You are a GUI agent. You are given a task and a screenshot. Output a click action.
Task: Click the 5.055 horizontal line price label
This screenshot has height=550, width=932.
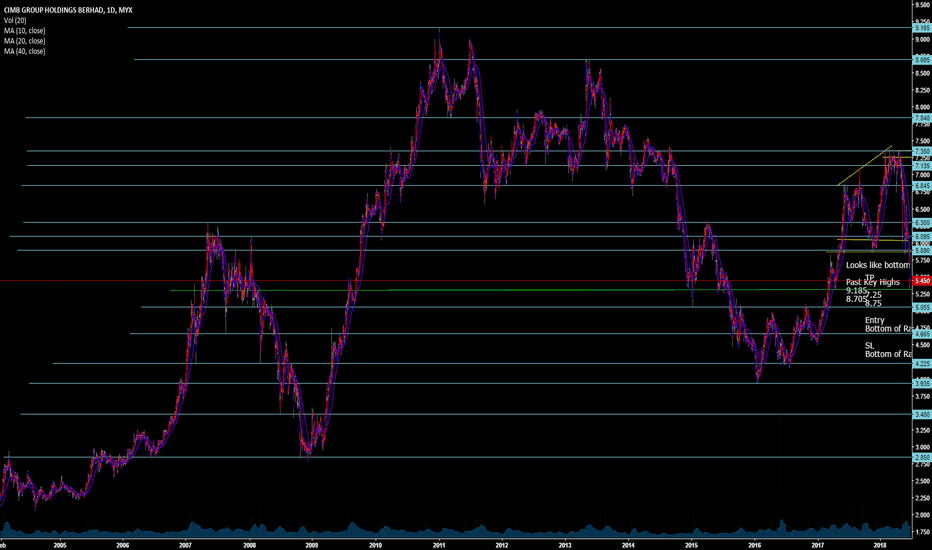(x=922, y=308)
